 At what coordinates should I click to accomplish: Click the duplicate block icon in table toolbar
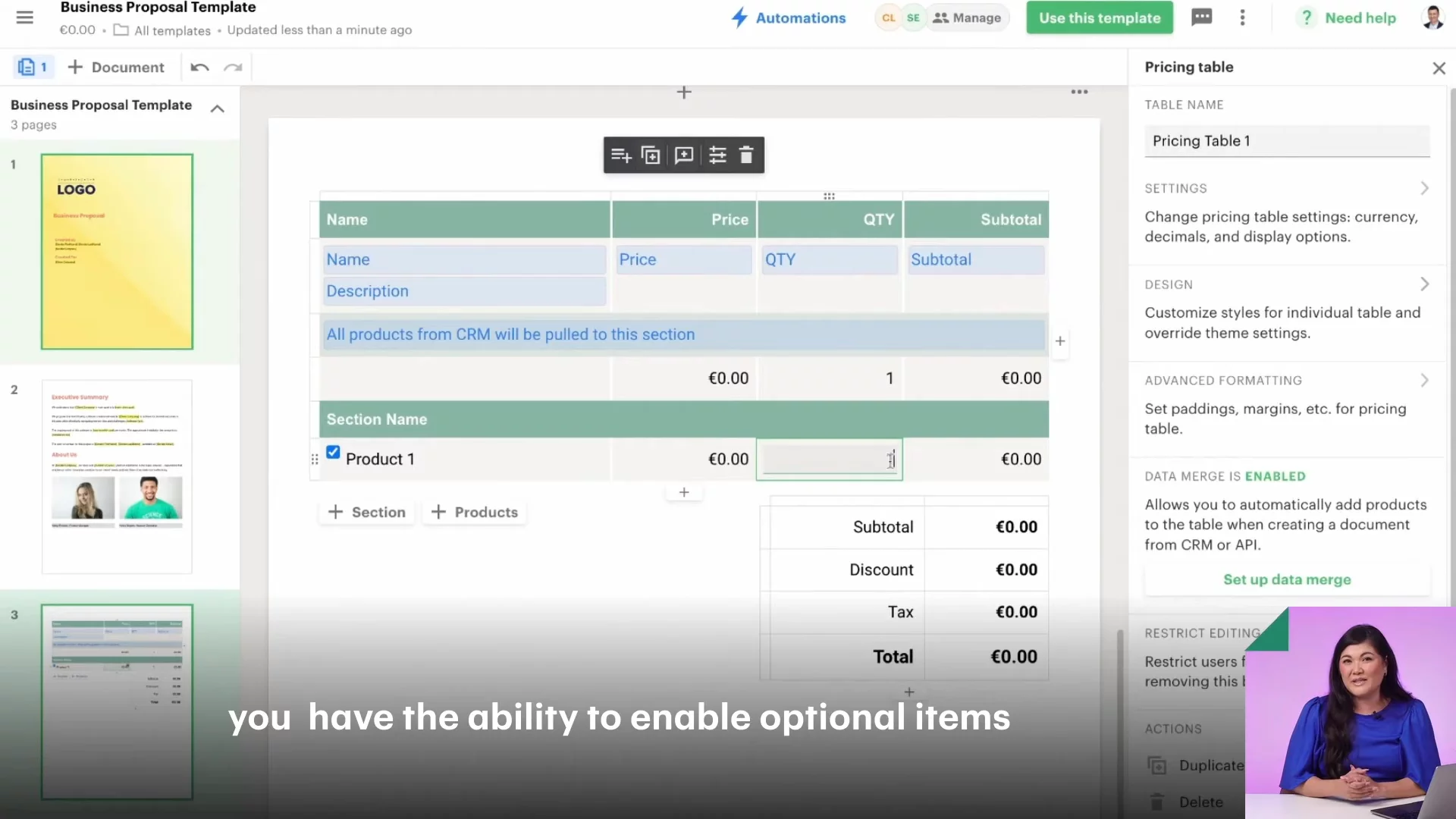pyautogui.click(x=651, y=155)
